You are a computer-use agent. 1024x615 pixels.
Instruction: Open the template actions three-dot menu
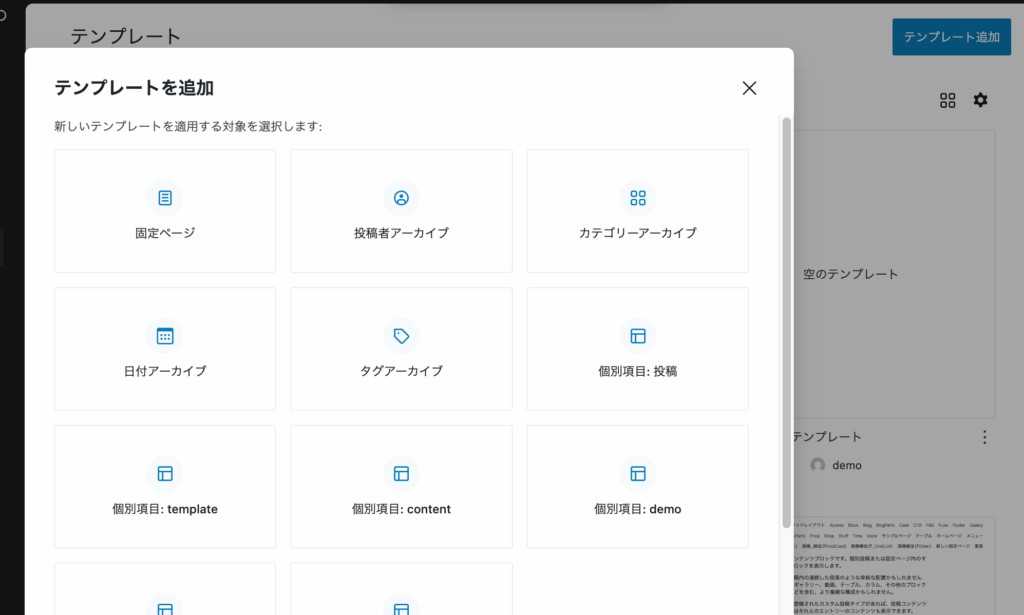click(984, 437)
